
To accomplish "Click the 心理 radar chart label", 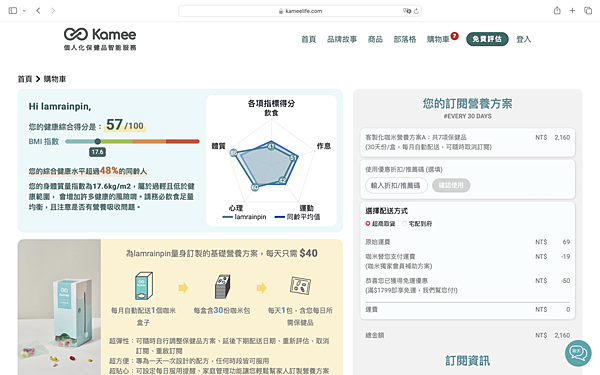I will tap(236, 208).
